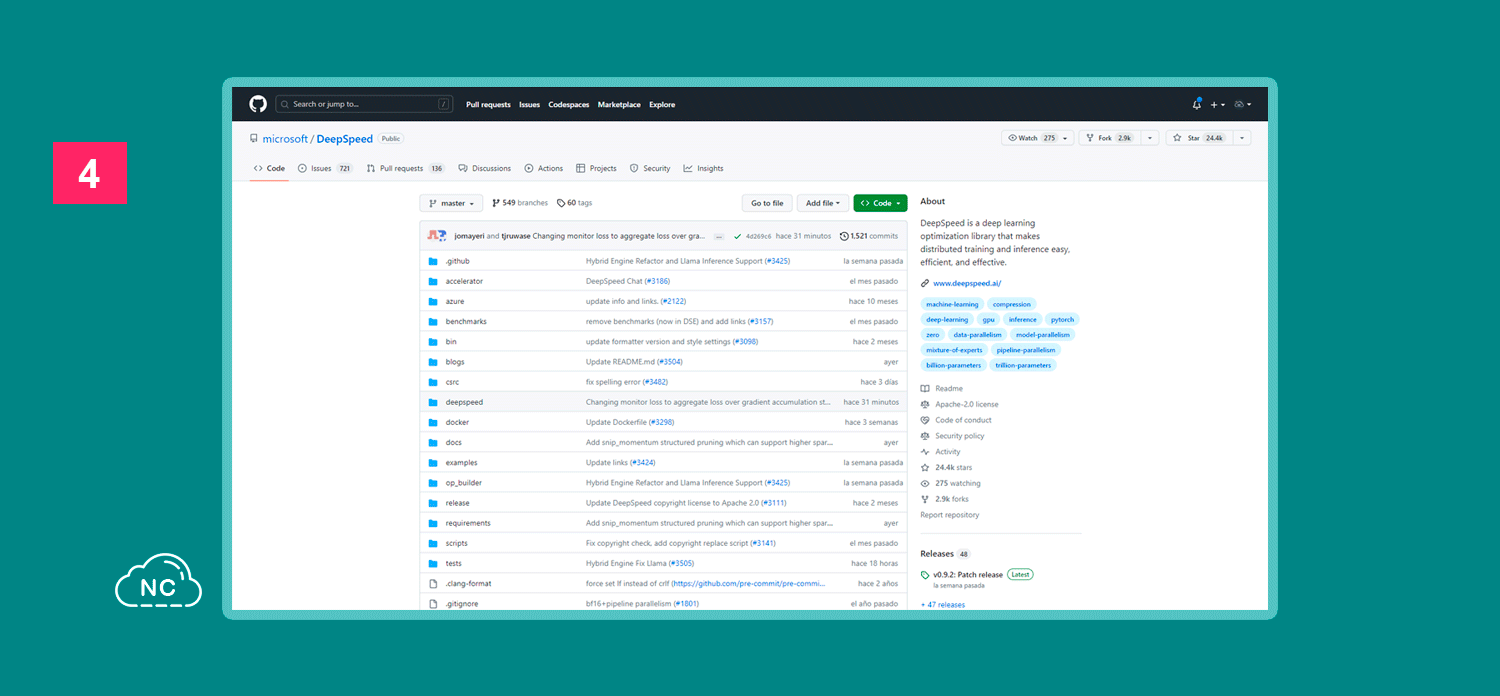
Task: Open the microsoft owner link
Action: [x=285, y=139]
